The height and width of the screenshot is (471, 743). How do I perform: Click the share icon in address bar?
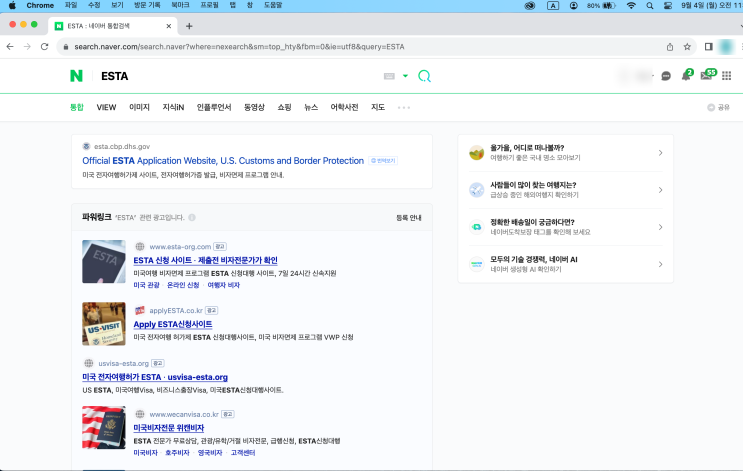[670, 46]
